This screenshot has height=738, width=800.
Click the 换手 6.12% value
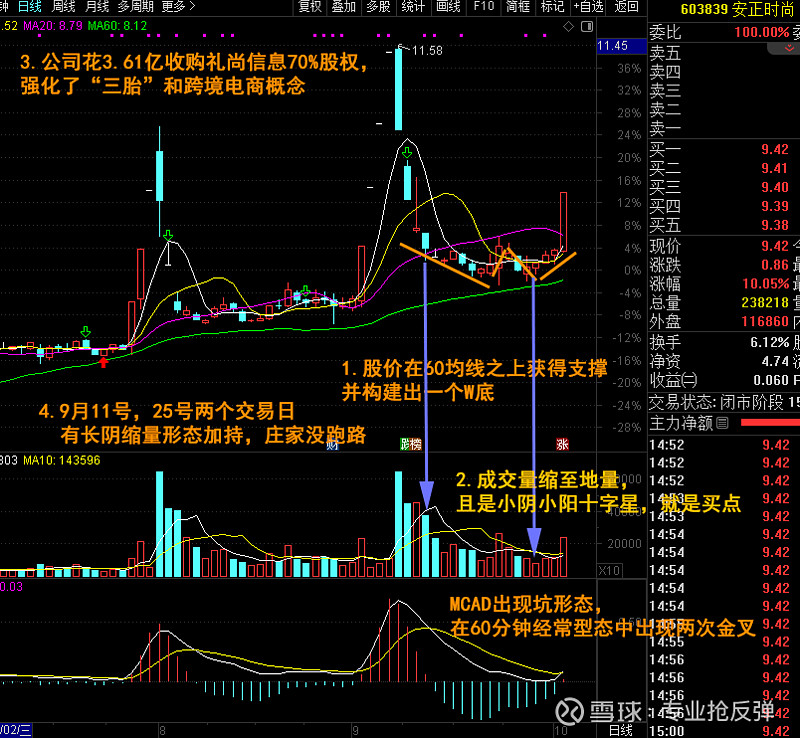point(770,342)
